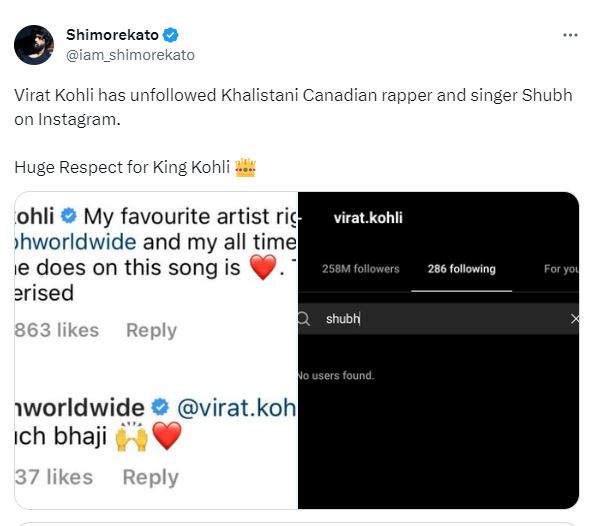Click the 863 likes count
593x526 pixels.
[57, 330]
